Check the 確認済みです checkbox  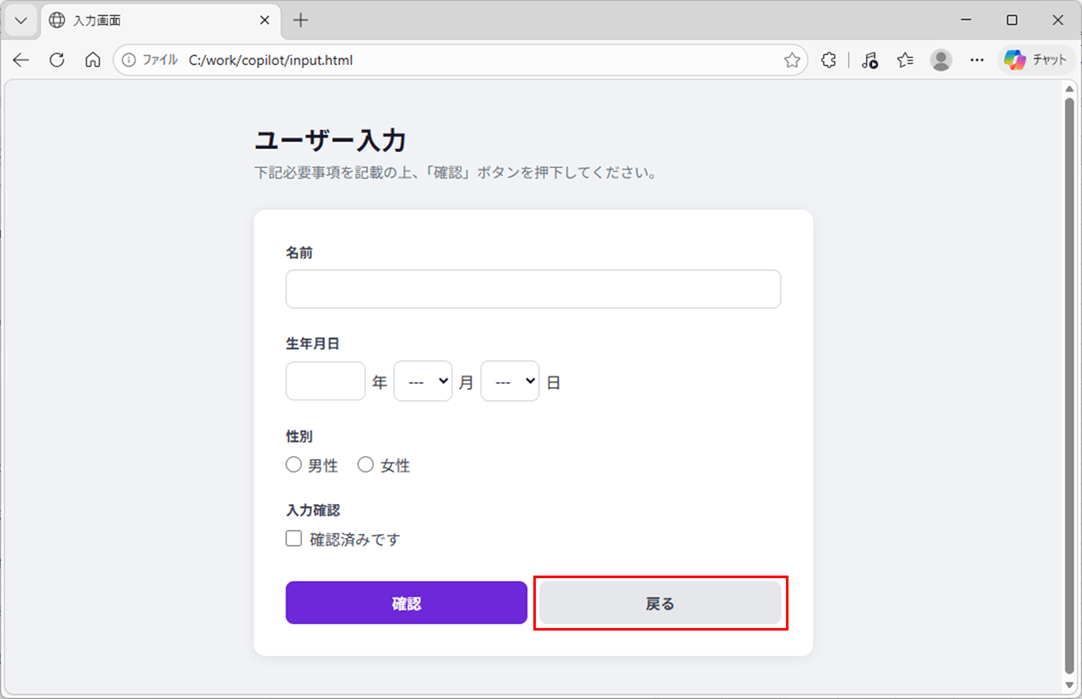(x=294, y=539)
